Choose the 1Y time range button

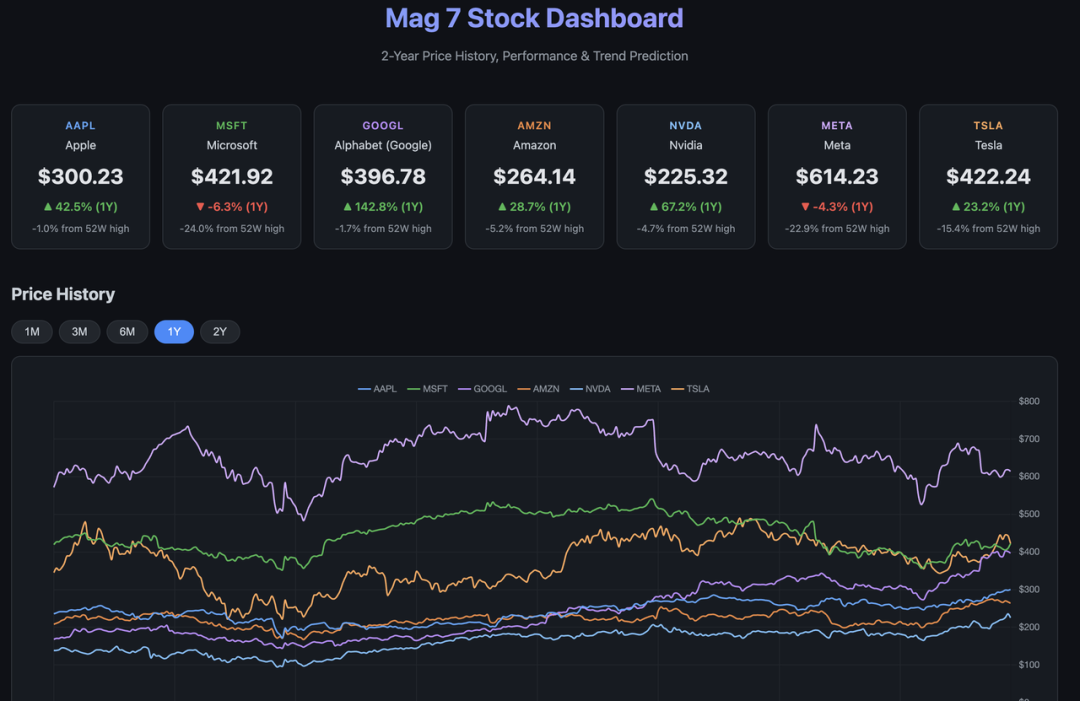[174, 332]
